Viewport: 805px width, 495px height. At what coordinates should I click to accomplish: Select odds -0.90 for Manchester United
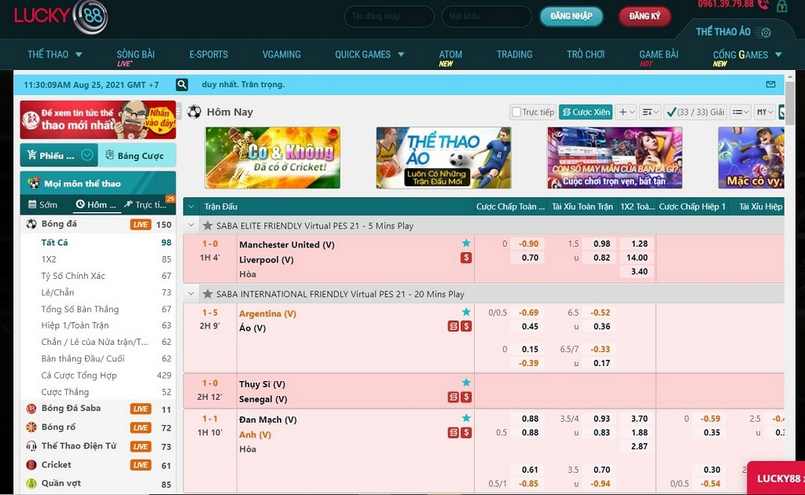tap(528, 244)
